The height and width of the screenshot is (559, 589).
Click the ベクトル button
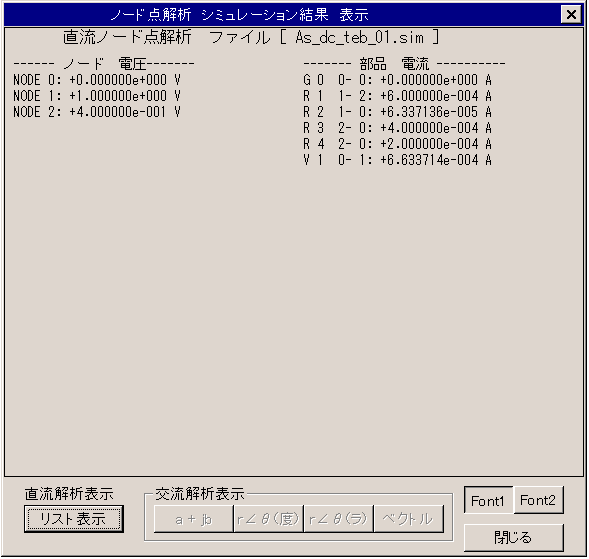tap(409, 519)
